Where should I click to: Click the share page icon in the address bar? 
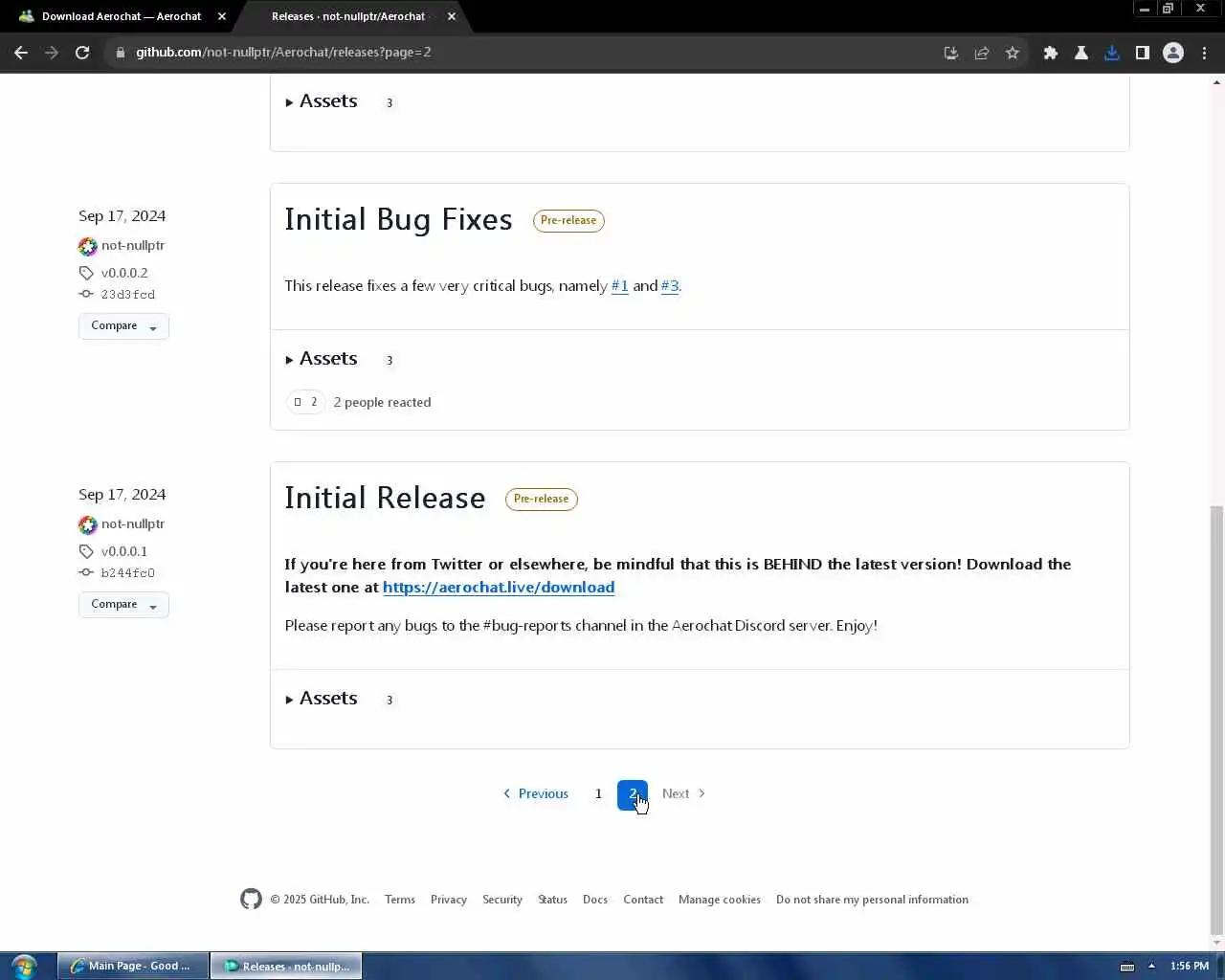coord(982,53)
